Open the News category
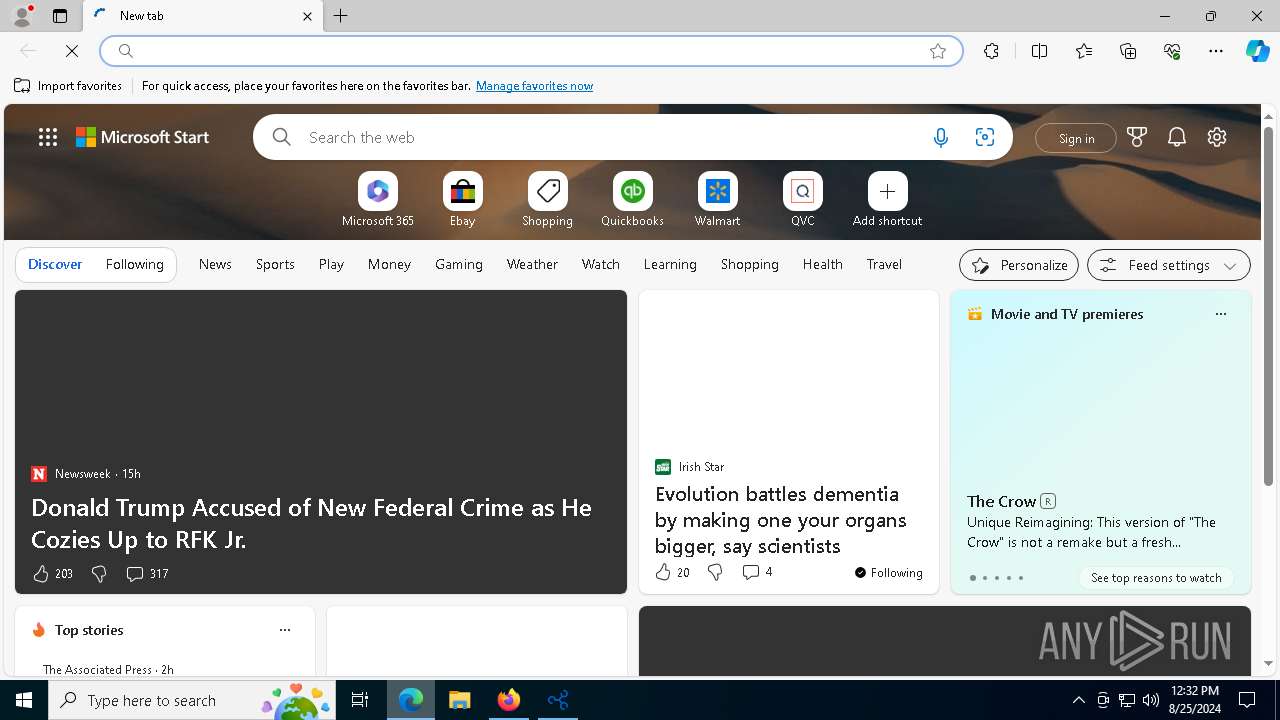Image resolution: width=1280 pixels, height=720 pixels. pyautogui.click(x=215, y=265)
